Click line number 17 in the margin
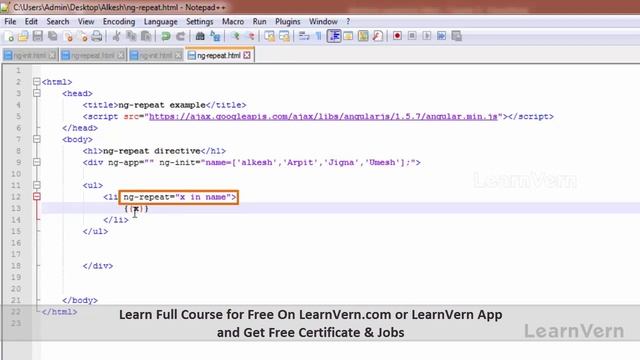The width and height of the screenshot is (640, 360). pyautogui.click(x=16, y=254)
